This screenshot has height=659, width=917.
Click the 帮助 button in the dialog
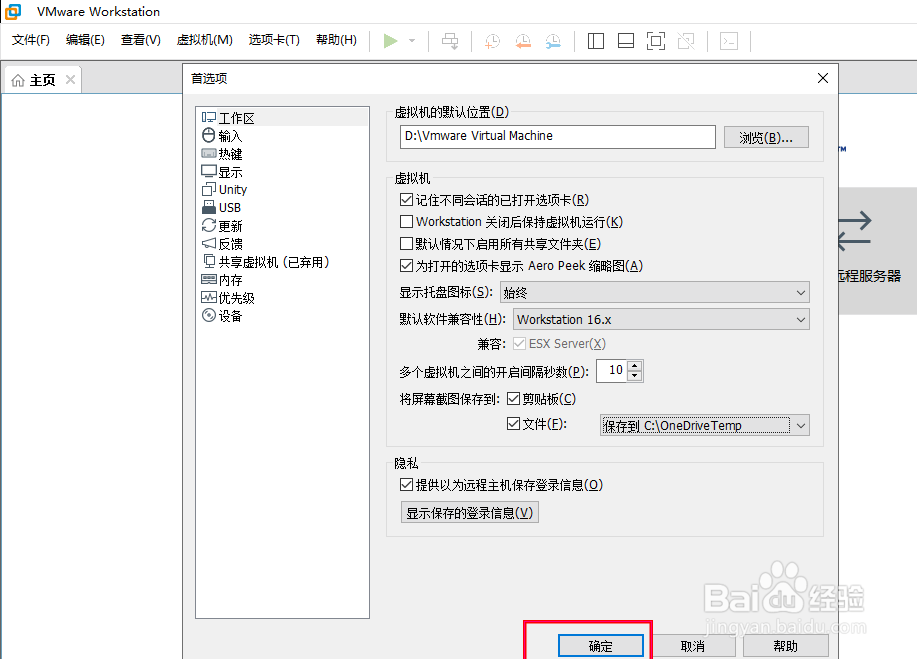click(785, 646)
